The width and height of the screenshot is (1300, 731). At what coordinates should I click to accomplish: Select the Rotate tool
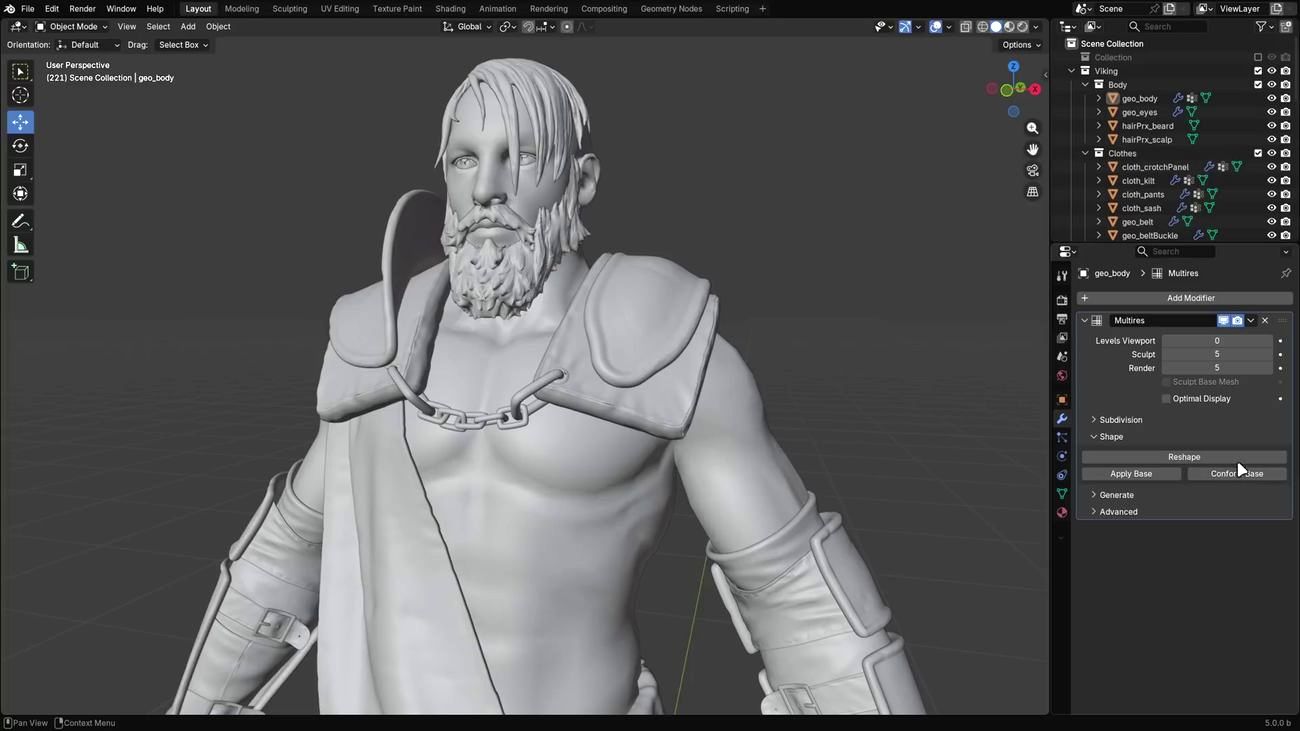20,146
